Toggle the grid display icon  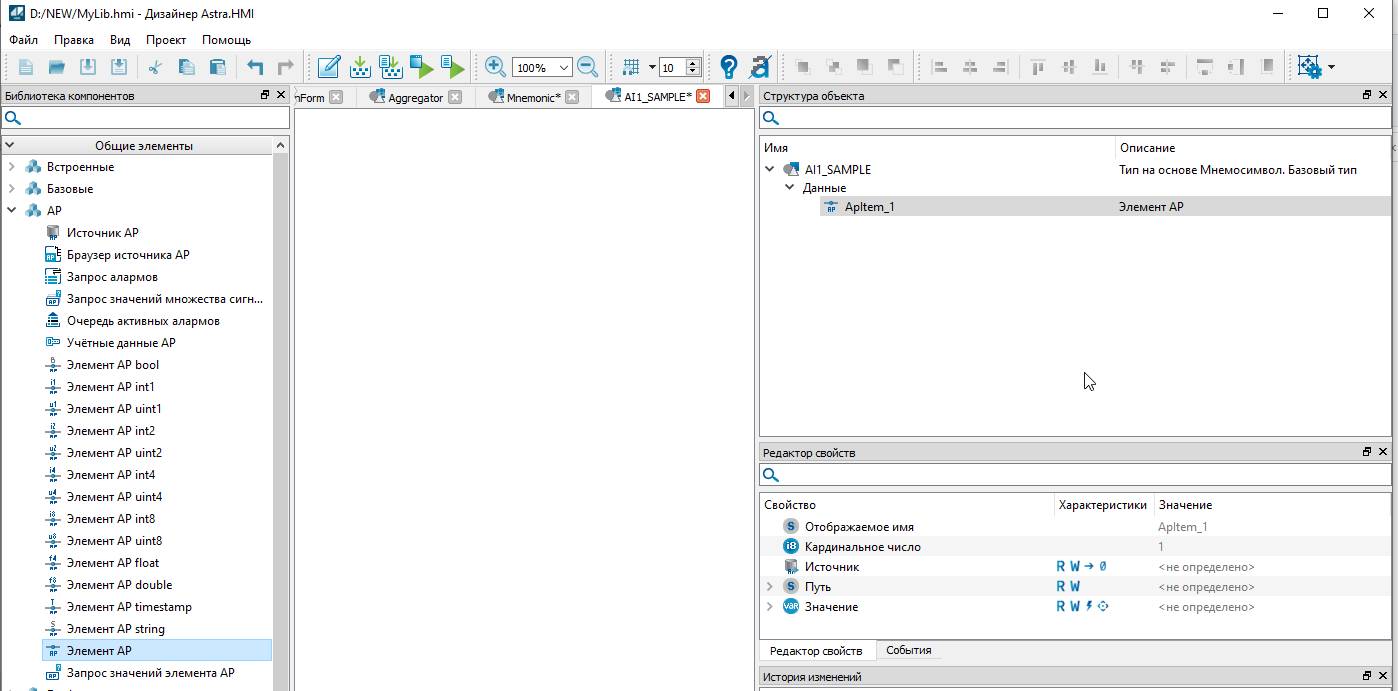tap(631, 67)
